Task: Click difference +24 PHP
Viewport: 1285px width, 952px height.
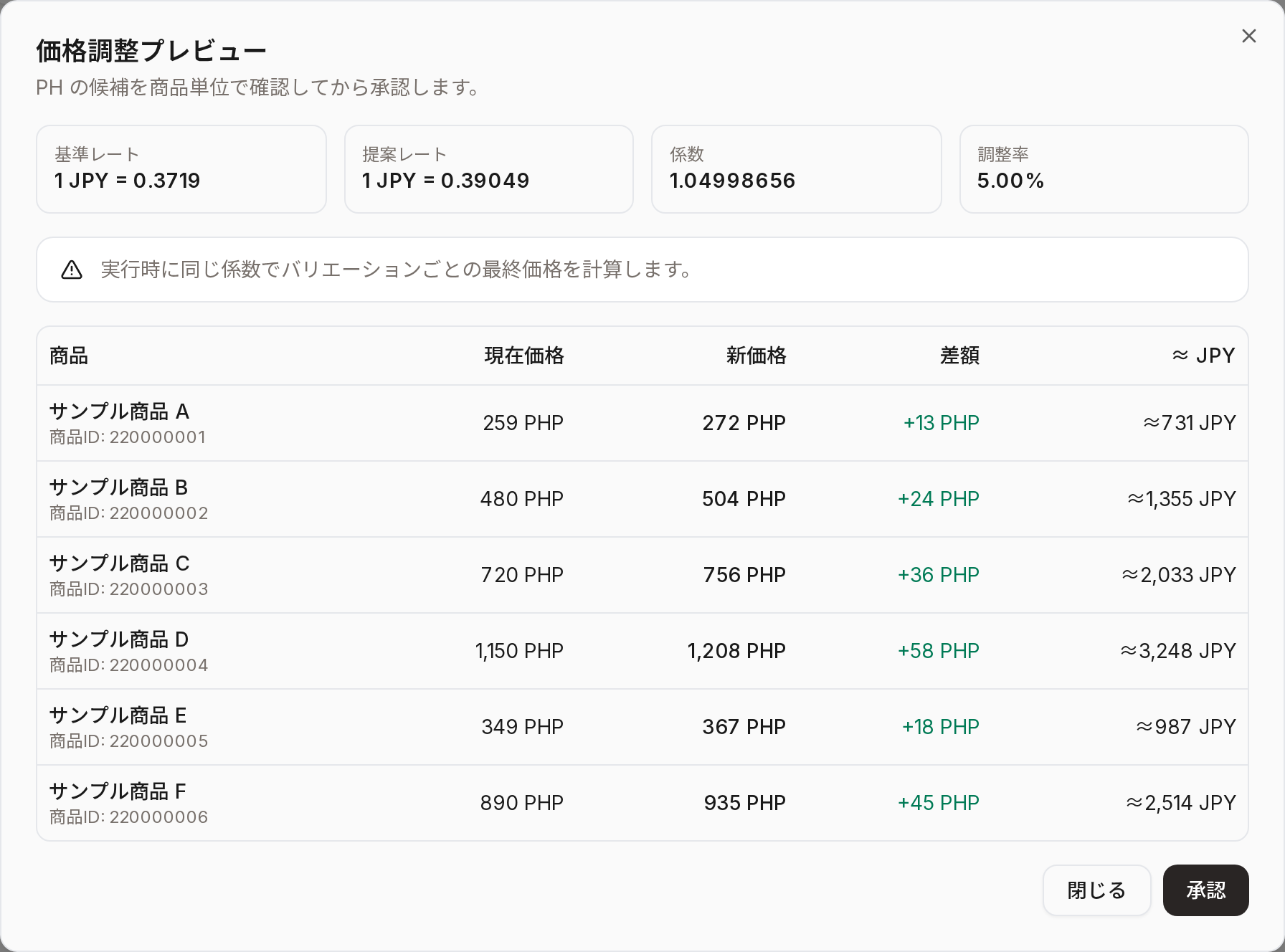Action: (939, 499)
